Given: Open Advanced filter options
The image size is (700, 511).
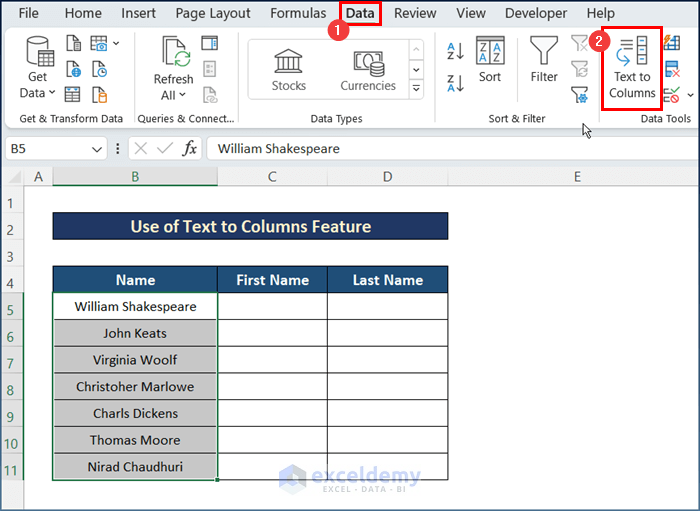Looking at the screenshot, I should coord(579,95).
